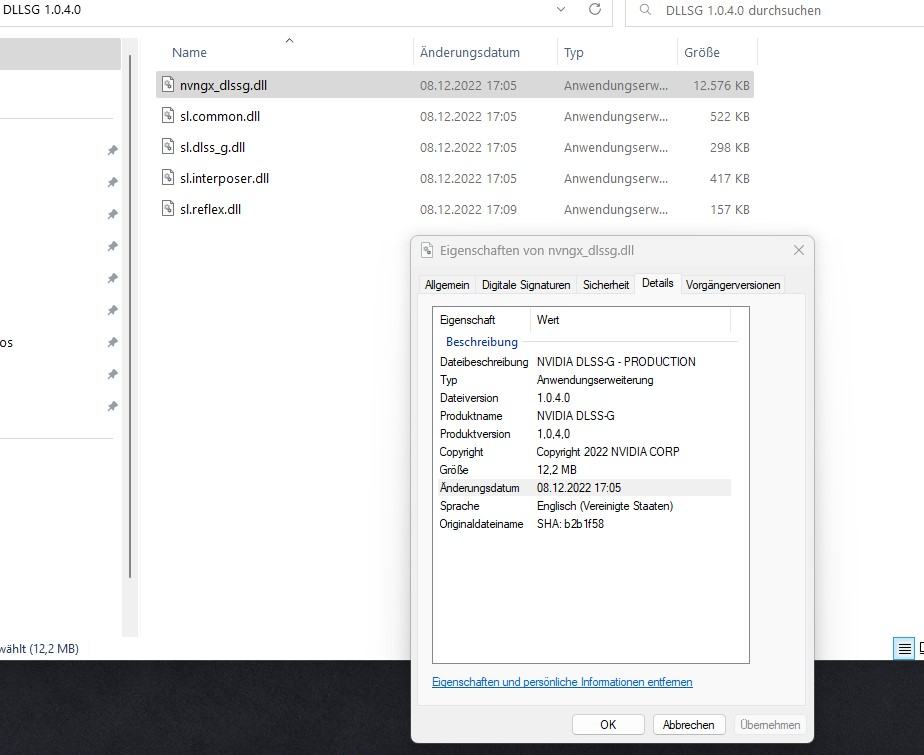Click the date 08.12.2022 17:09
The width and height of the screenshot is (924, 755).
pyautogui.click(x=468, y=209)
